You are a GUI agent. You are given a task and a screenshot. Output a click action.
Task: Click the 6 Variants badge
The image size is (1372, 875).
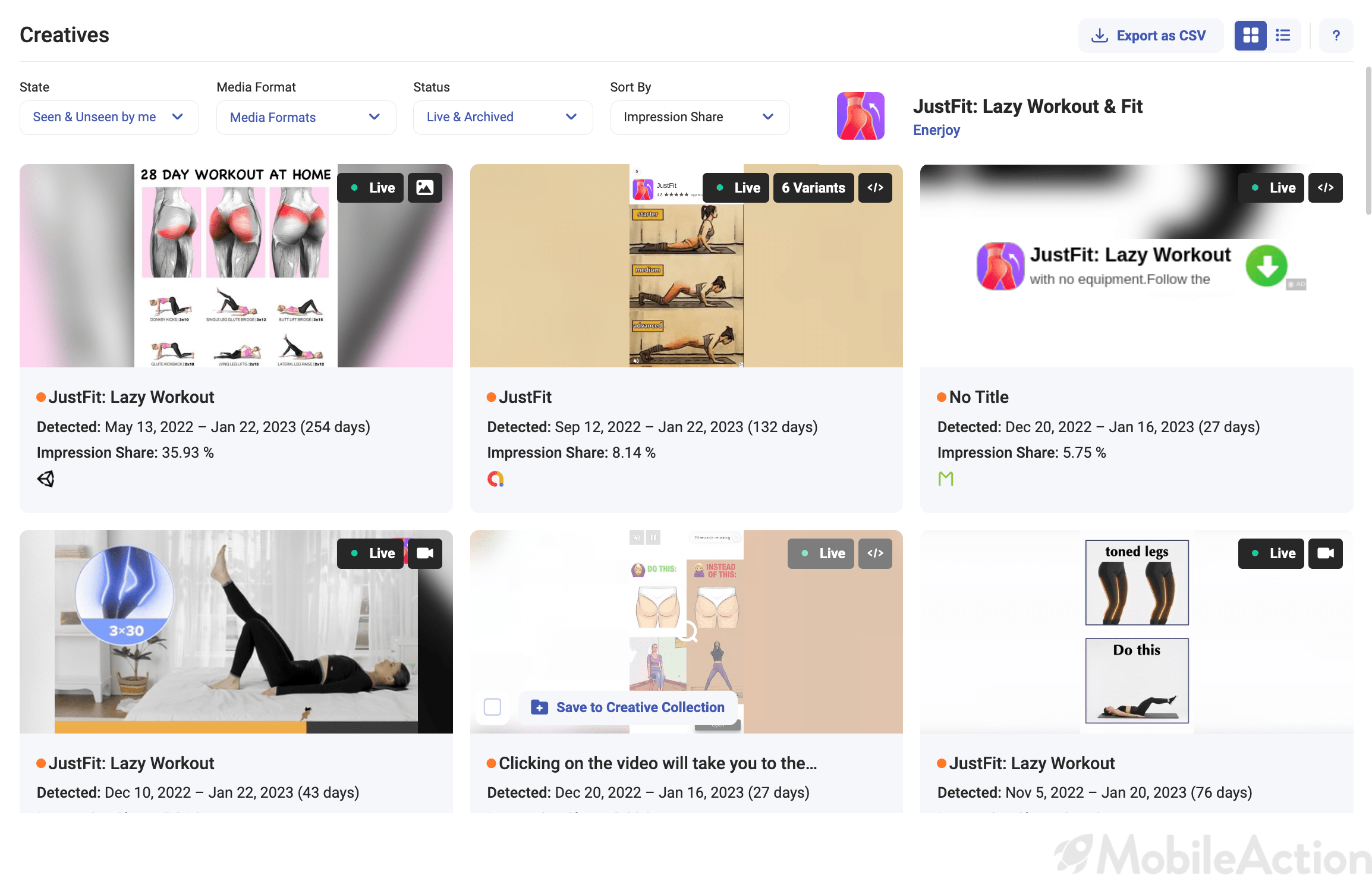pyautogui.click(x=813, y=188)
